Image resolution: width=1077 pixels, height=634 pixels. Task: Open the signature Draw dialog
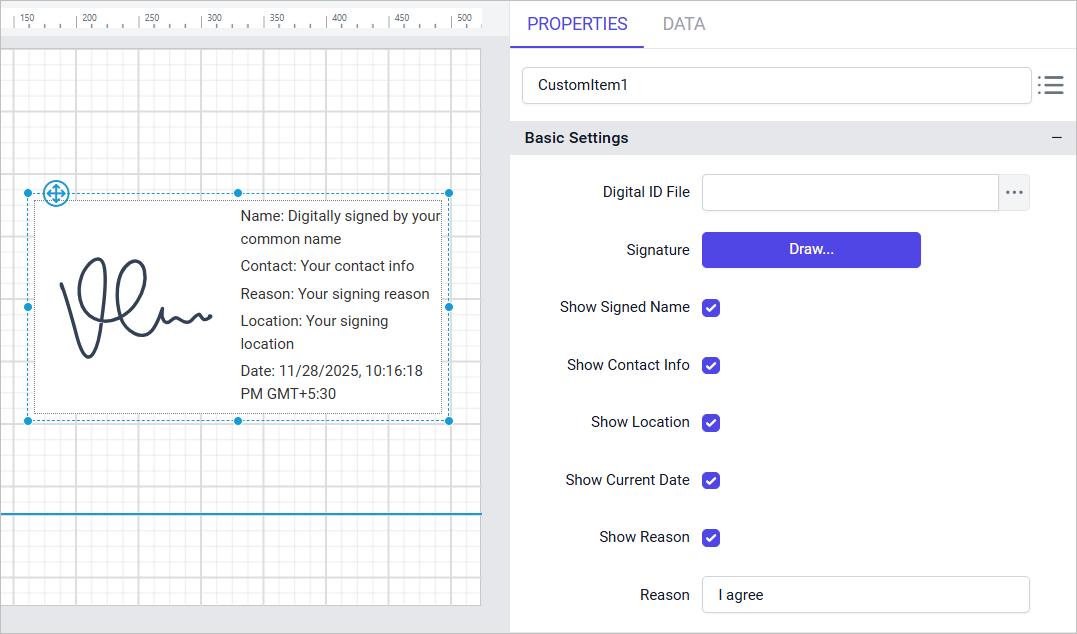coord(811,250)
